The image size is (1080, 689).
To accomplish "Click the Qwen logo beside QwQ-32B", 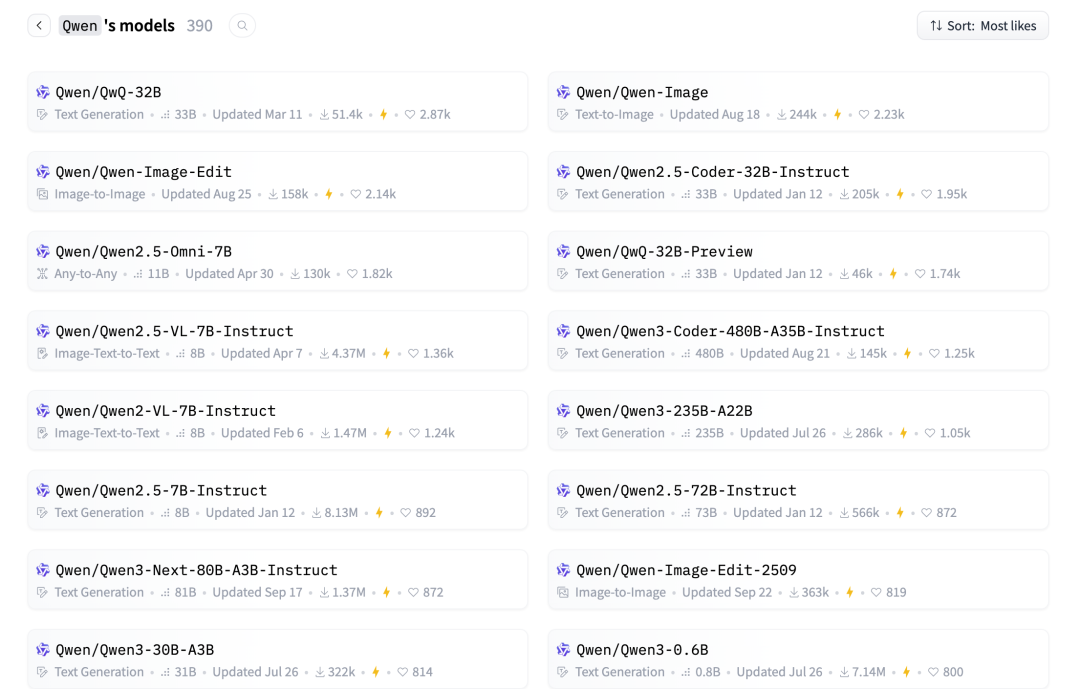I will coord(43,92).
